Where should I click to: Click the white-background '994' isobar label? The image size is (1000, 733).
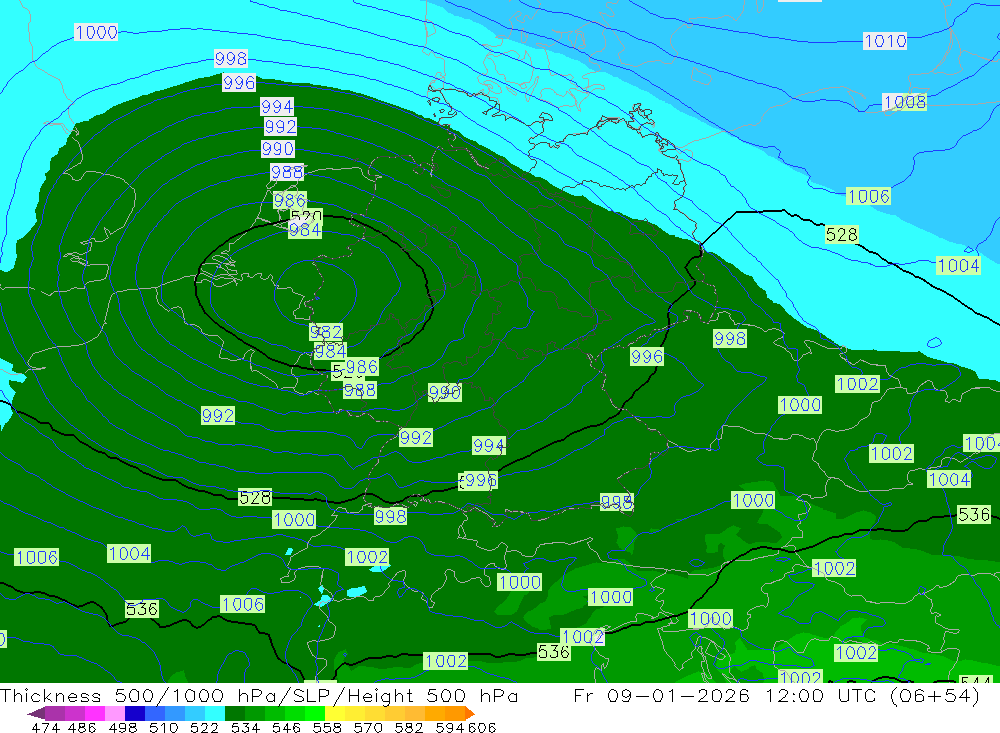coord(277,107)
